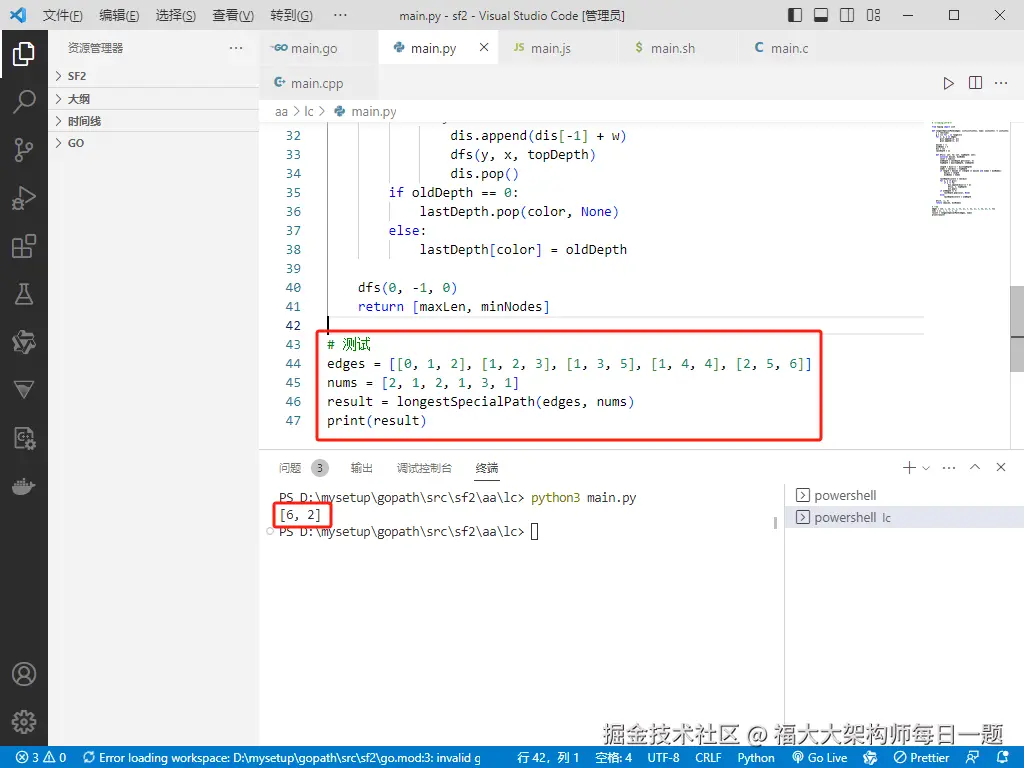Screen dimensions: 1024x768
Task: Close the terminal panel
Action: click(1000, 467)
